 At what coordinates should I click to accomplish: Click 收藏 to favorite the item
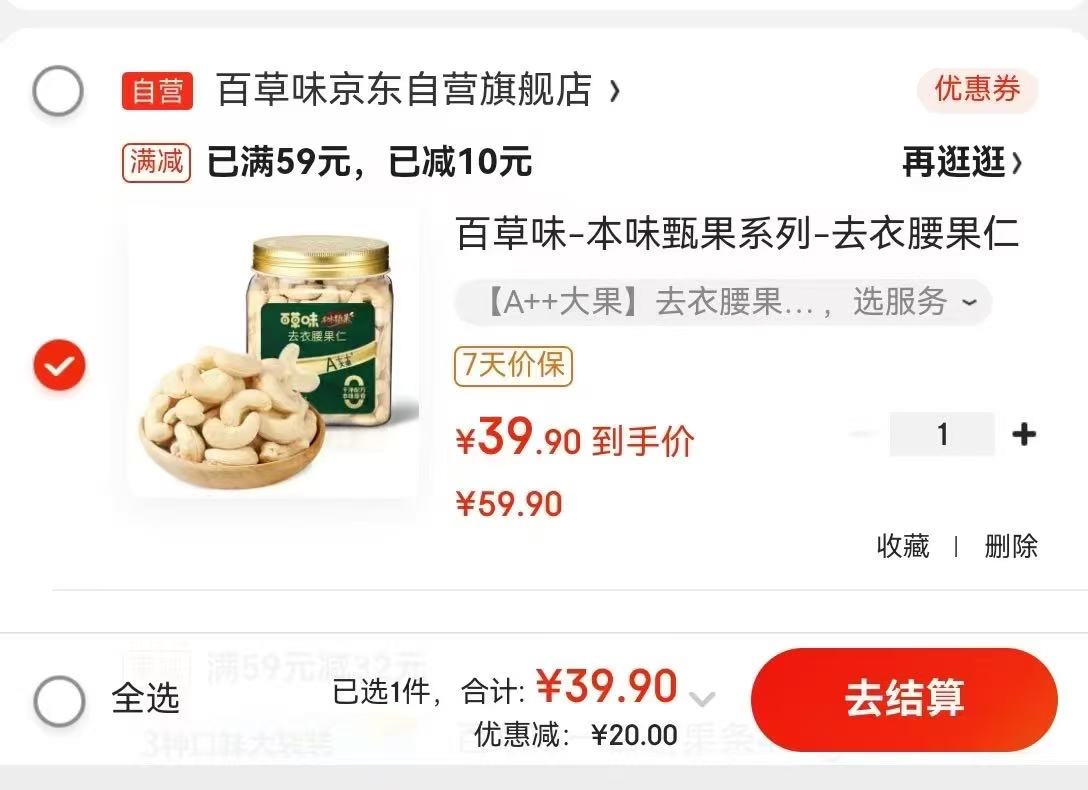click(903, 546)
